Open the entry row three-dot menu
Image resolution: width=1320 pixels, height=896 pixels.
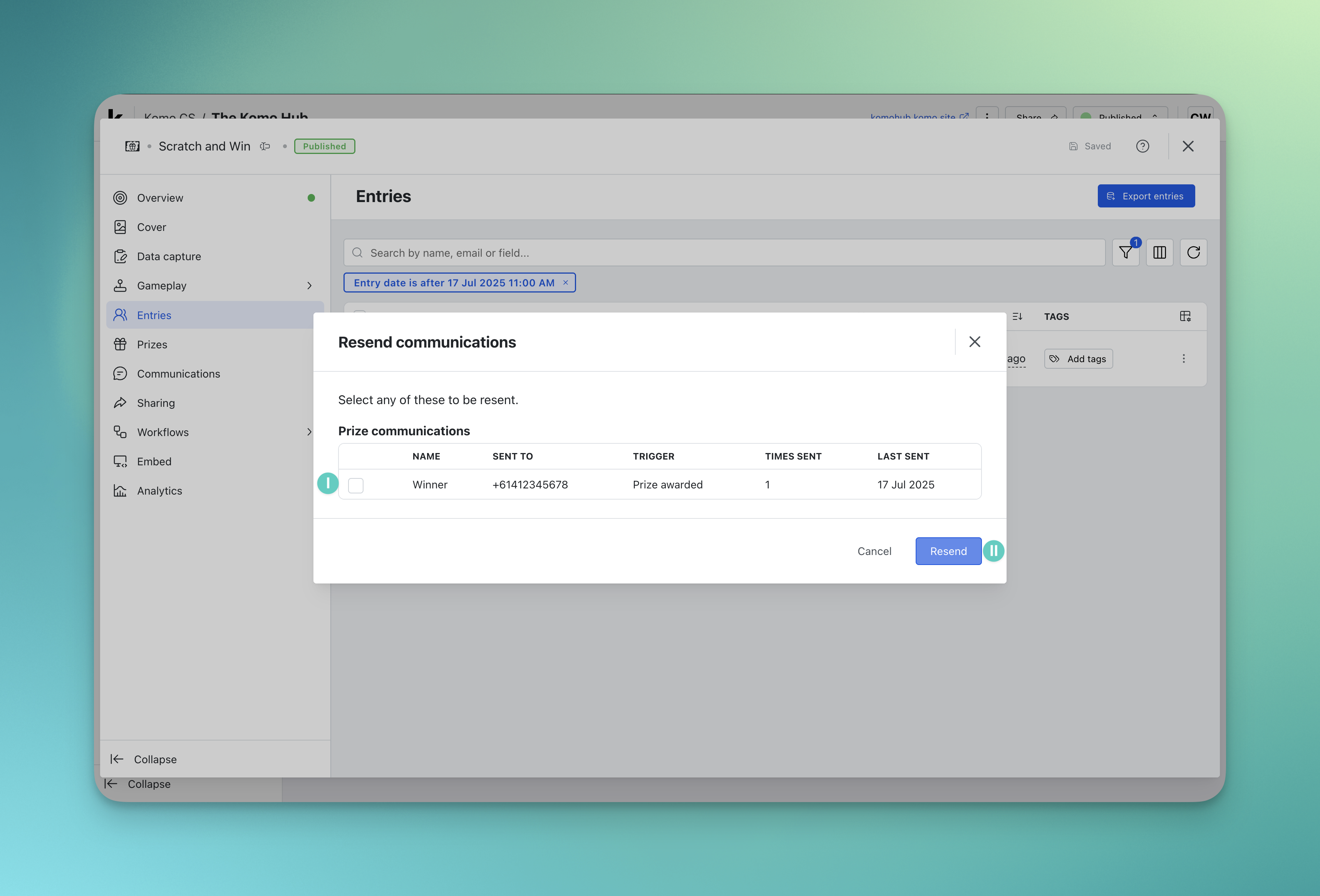1184,359
